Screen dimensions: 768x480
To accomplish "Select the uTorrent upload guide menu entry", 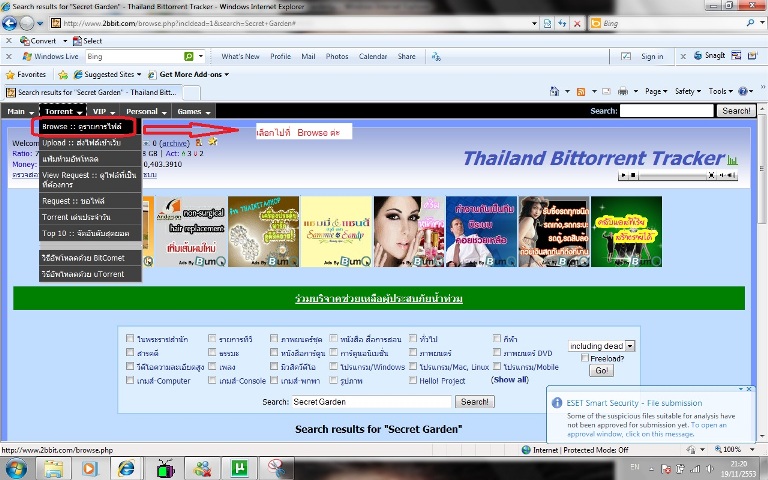I will click(90, 274).
